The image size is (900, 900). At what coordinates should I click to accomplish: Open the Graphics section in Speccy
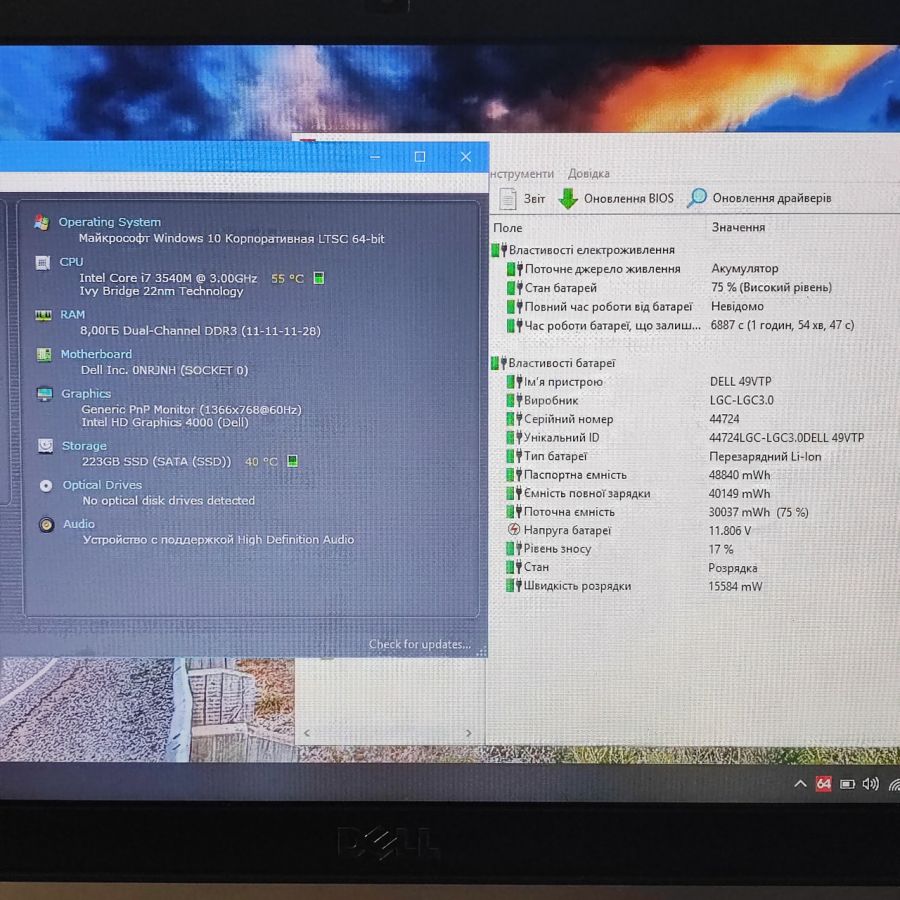86,394
